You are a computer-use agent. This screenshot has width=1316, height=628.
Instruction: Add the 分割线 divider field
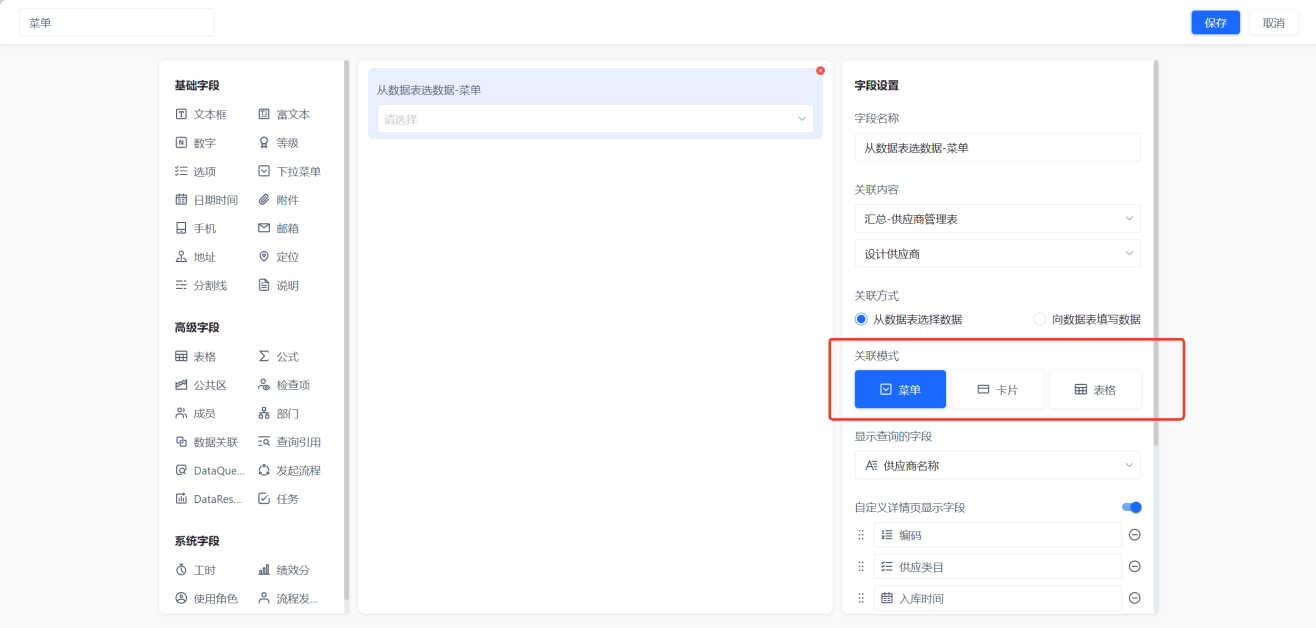coord(201,285)
